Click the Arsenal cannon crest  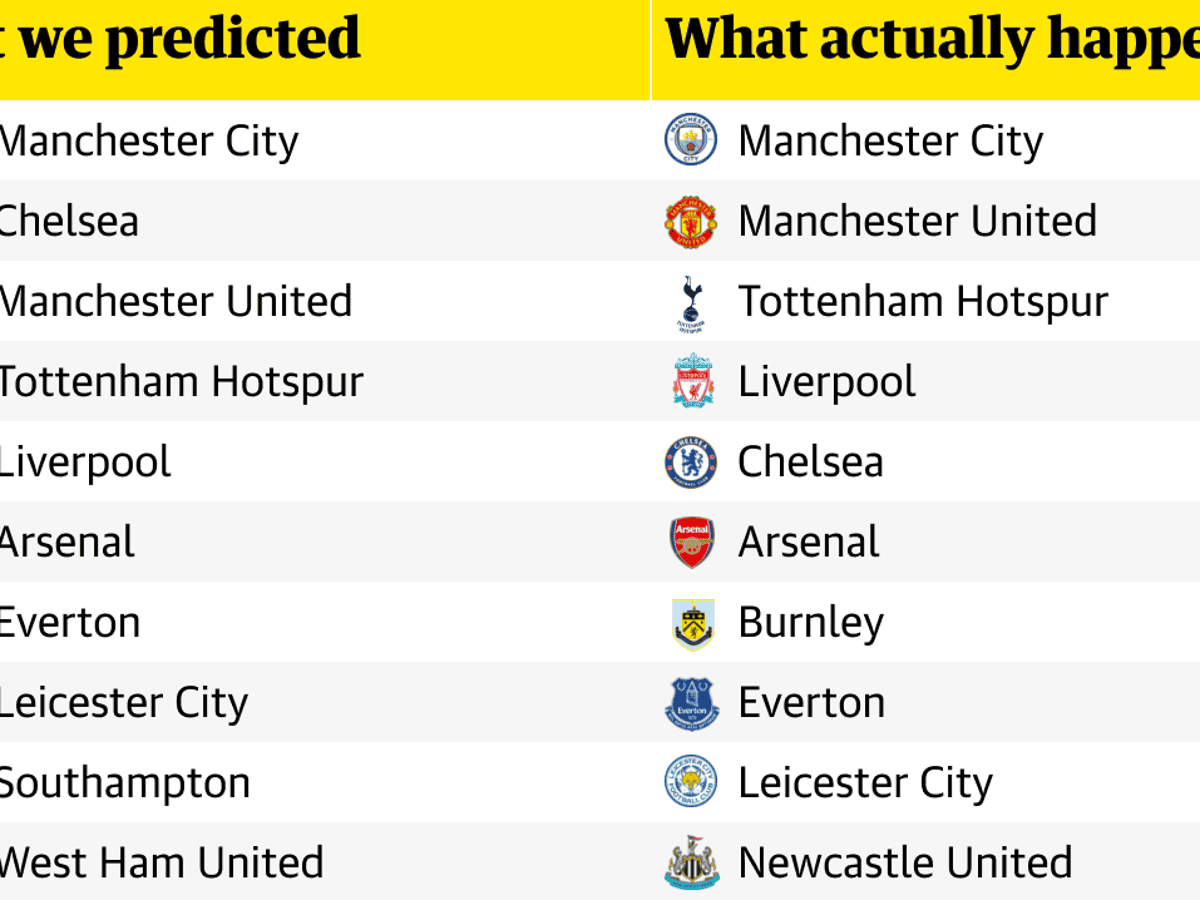pos(691,543)
